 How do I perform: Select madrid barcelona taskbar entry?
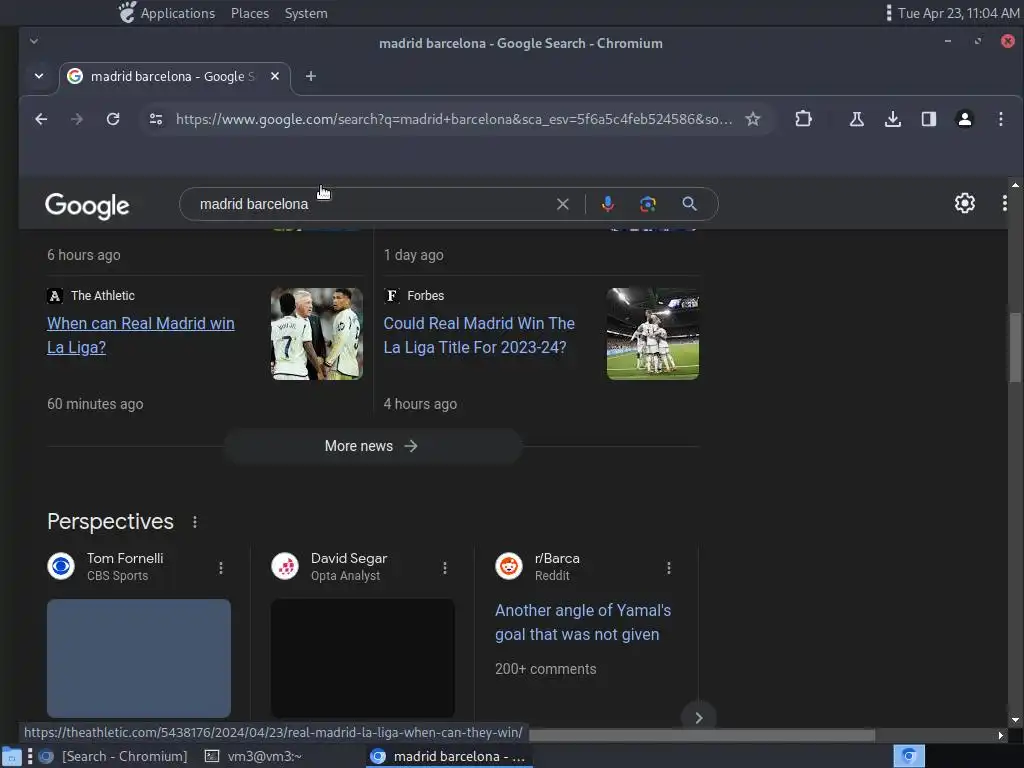(449, 756)
